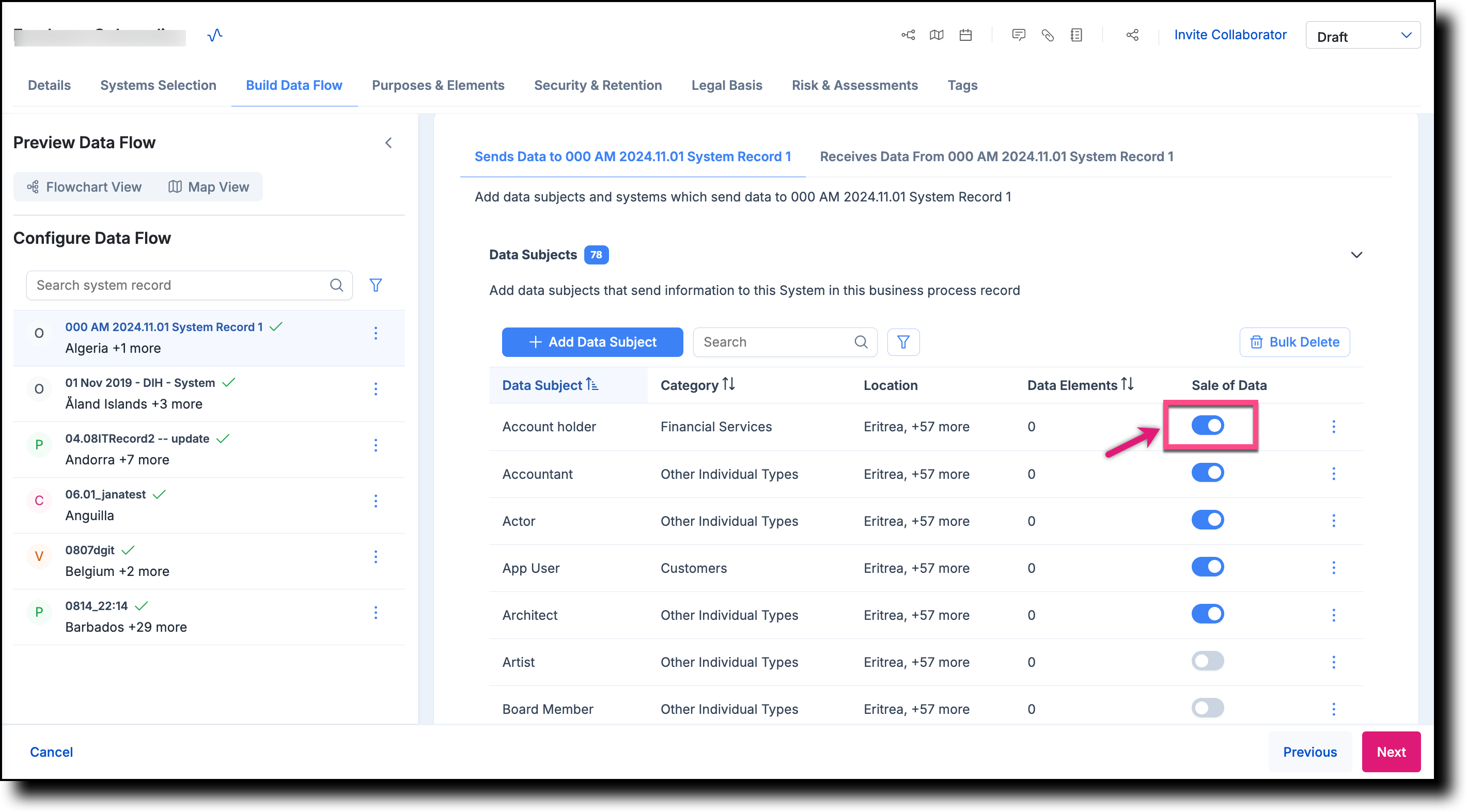
Task: Click the Invite Collaborator link
Action: tap(1230, 35)
